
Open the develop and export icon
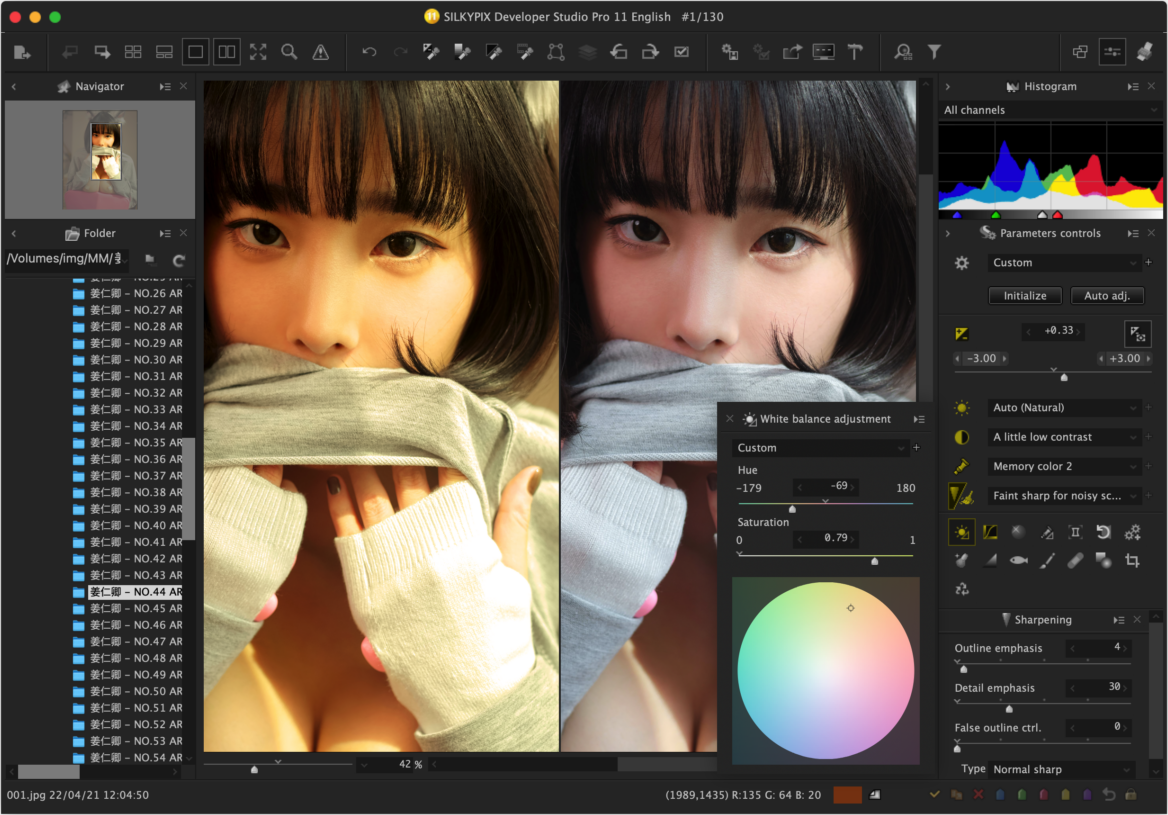pos(792,52)
